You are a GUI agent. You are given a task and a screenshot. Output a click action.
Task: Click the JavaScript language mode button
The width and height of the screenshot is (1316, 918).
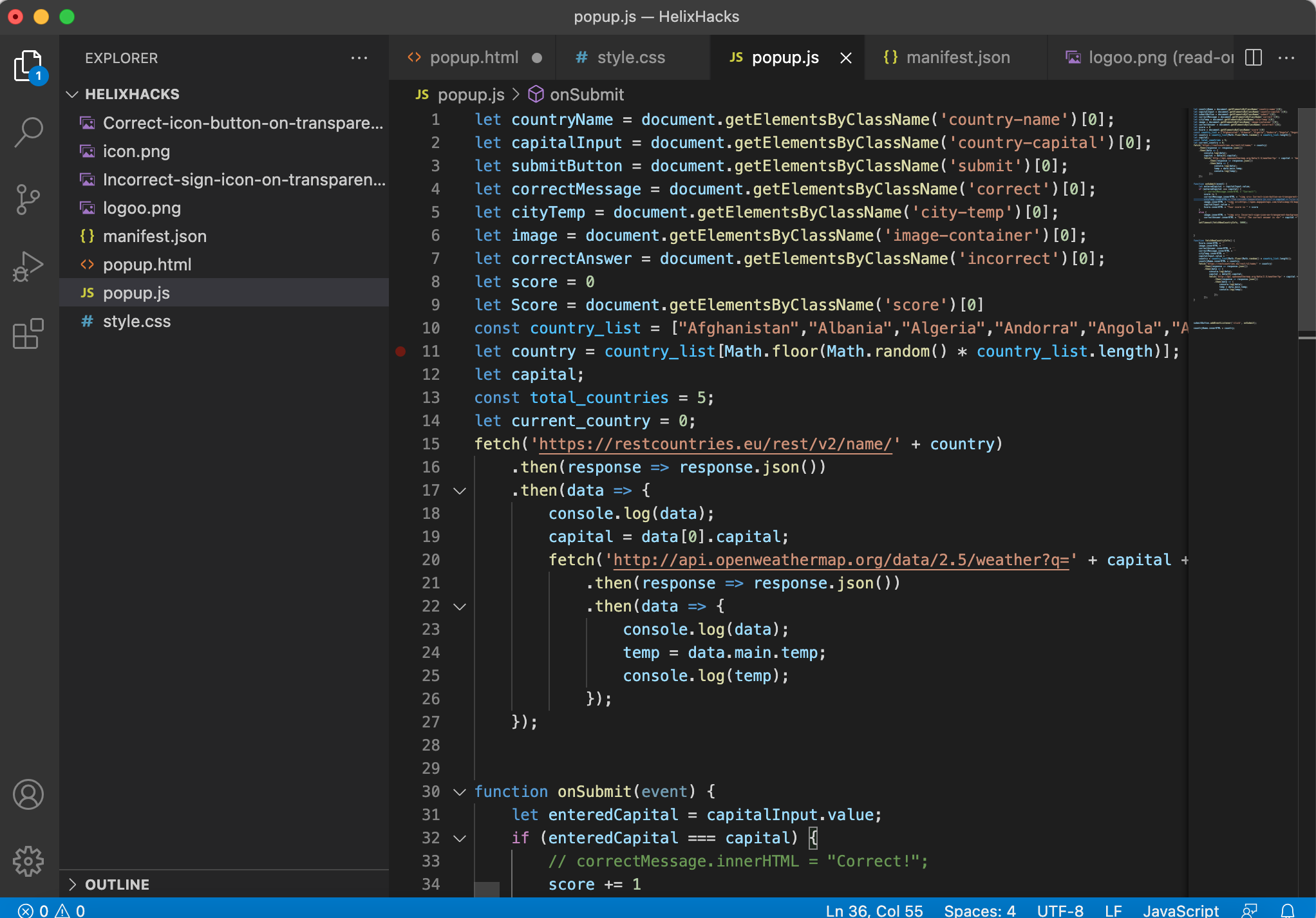[1180, 910]
